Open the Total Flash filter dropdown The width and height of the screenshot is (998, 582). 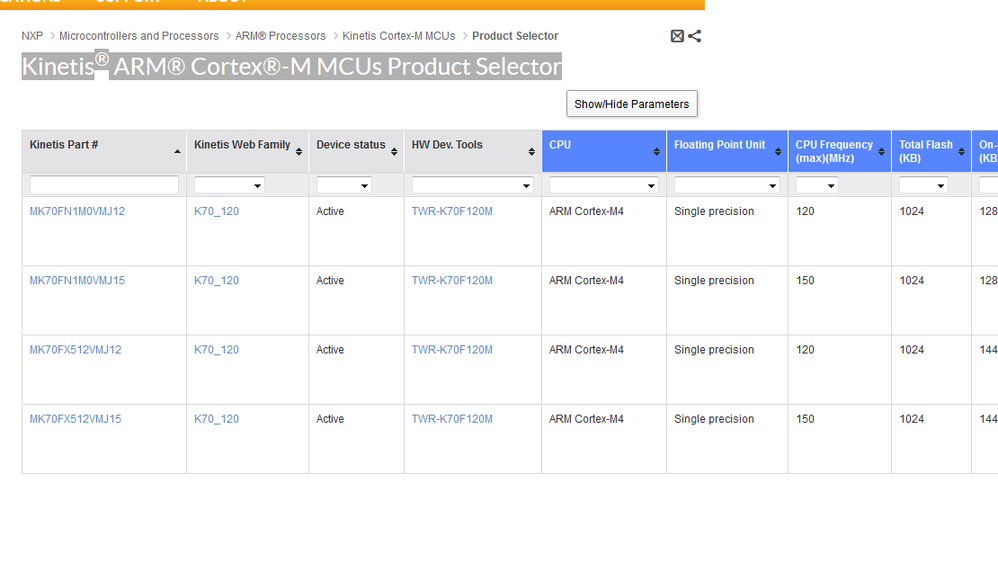[x=924, y=185]
